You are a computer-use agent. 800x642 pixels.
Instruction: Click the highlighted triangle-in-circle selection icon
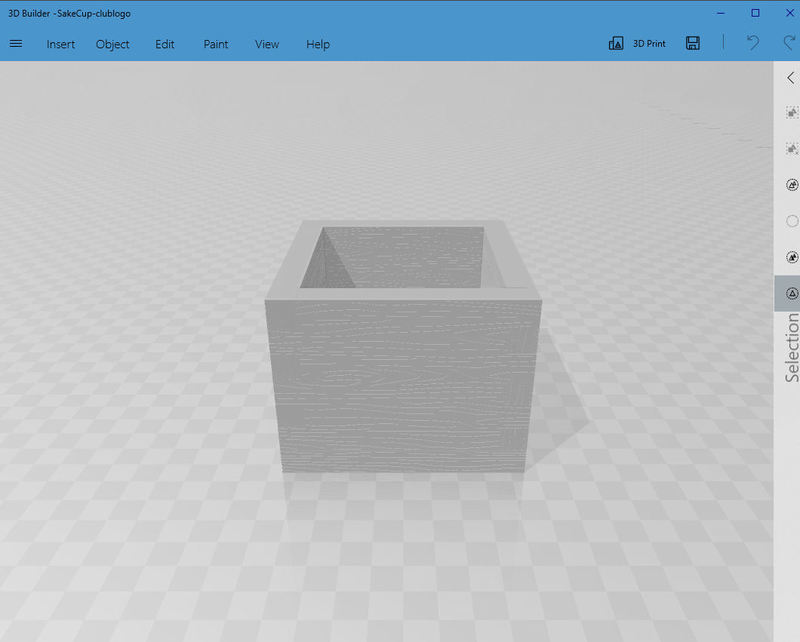(x=792, y=293)
